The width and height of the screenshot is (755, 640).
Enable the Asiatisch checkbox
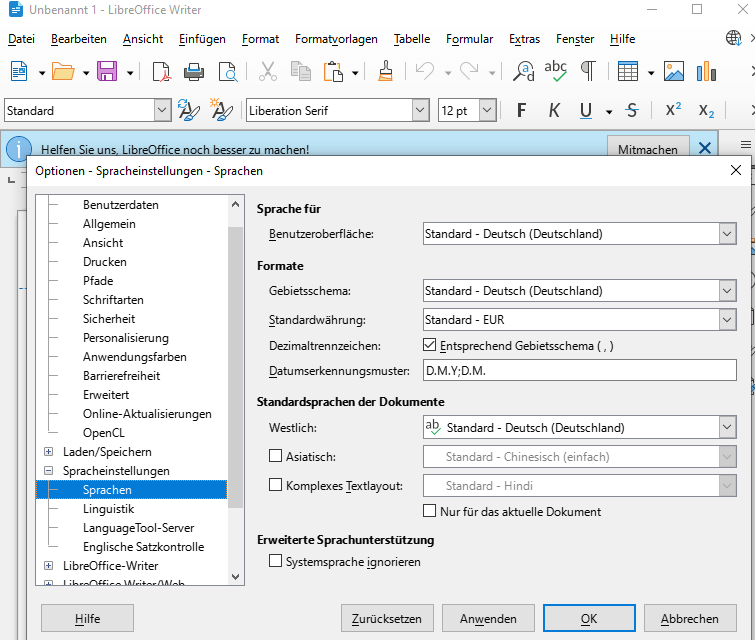click(275, 456)
